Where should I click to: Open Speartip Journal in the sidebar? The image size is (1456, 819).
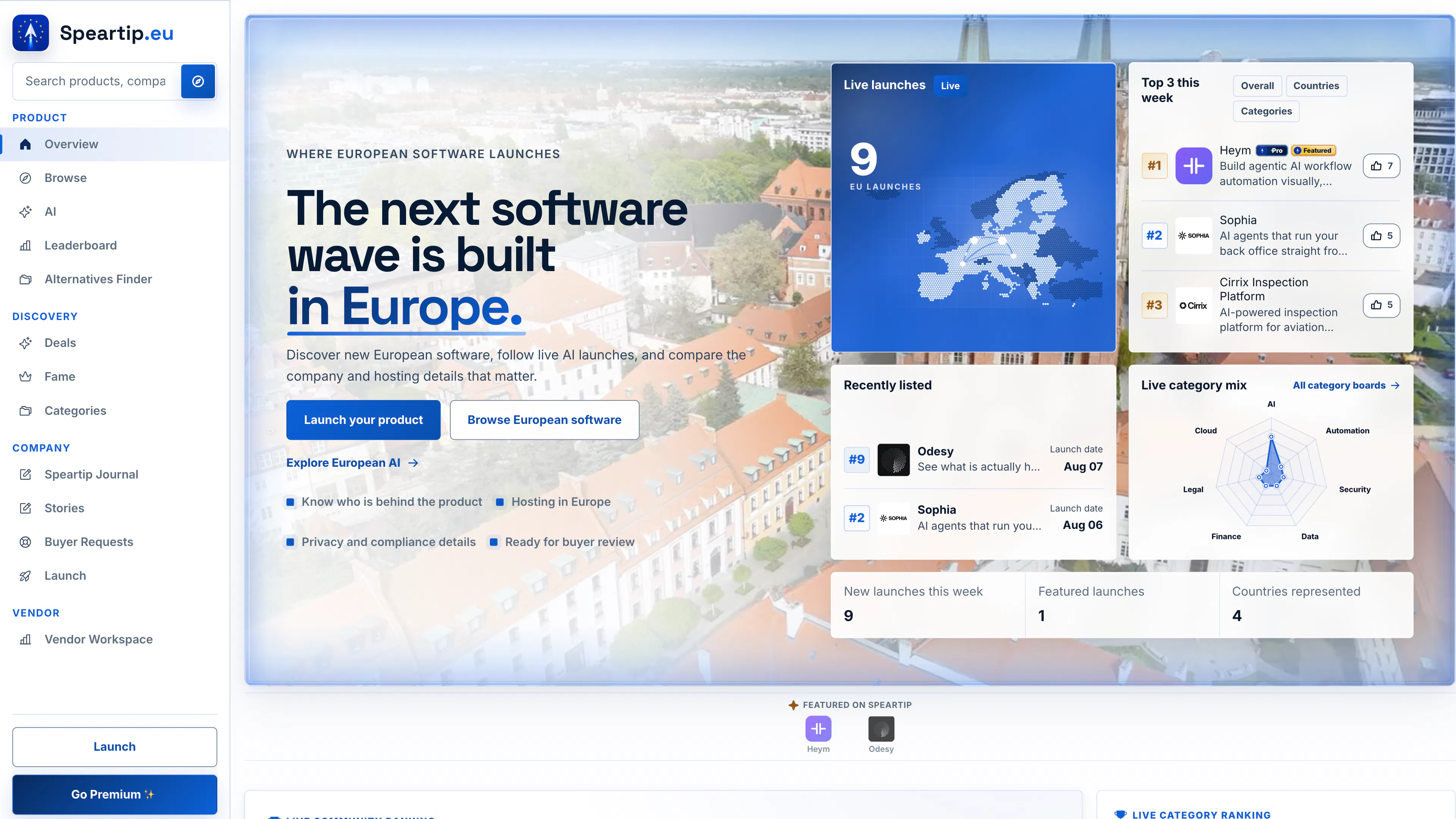click(115, 474)
